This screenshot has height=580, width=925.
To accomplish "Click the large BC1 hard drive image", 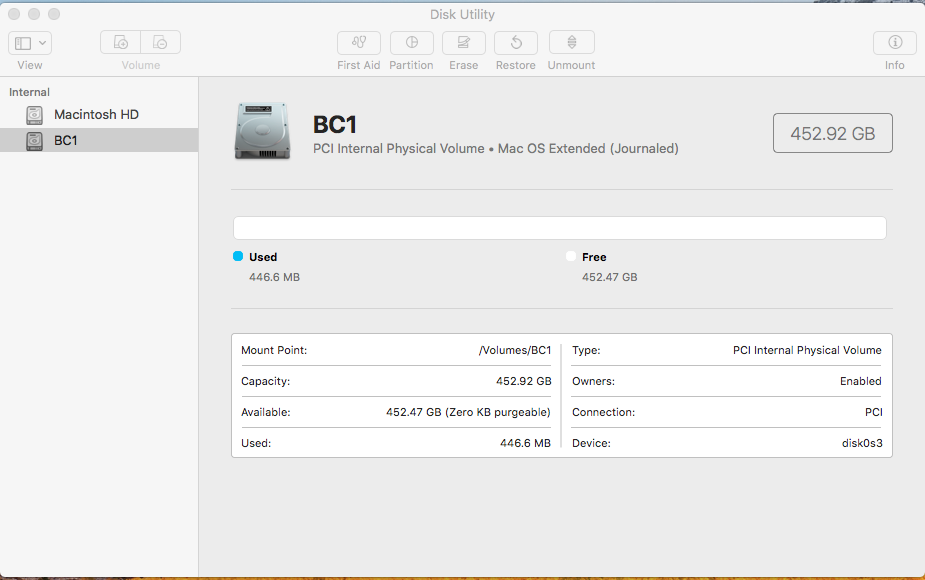I will (x=263, y=131).
